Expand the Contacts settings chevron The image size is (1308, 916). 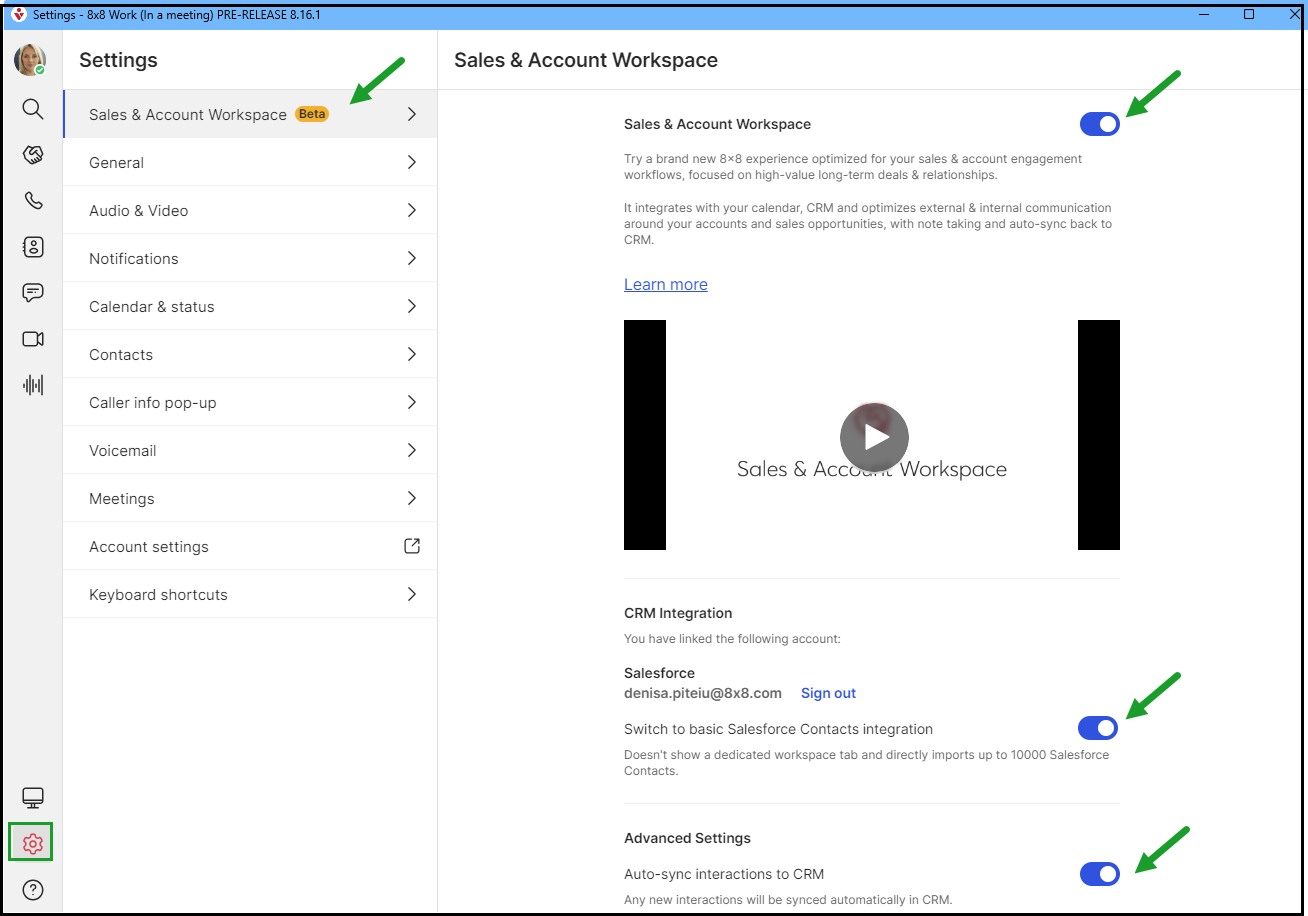[x=412, y=354]
